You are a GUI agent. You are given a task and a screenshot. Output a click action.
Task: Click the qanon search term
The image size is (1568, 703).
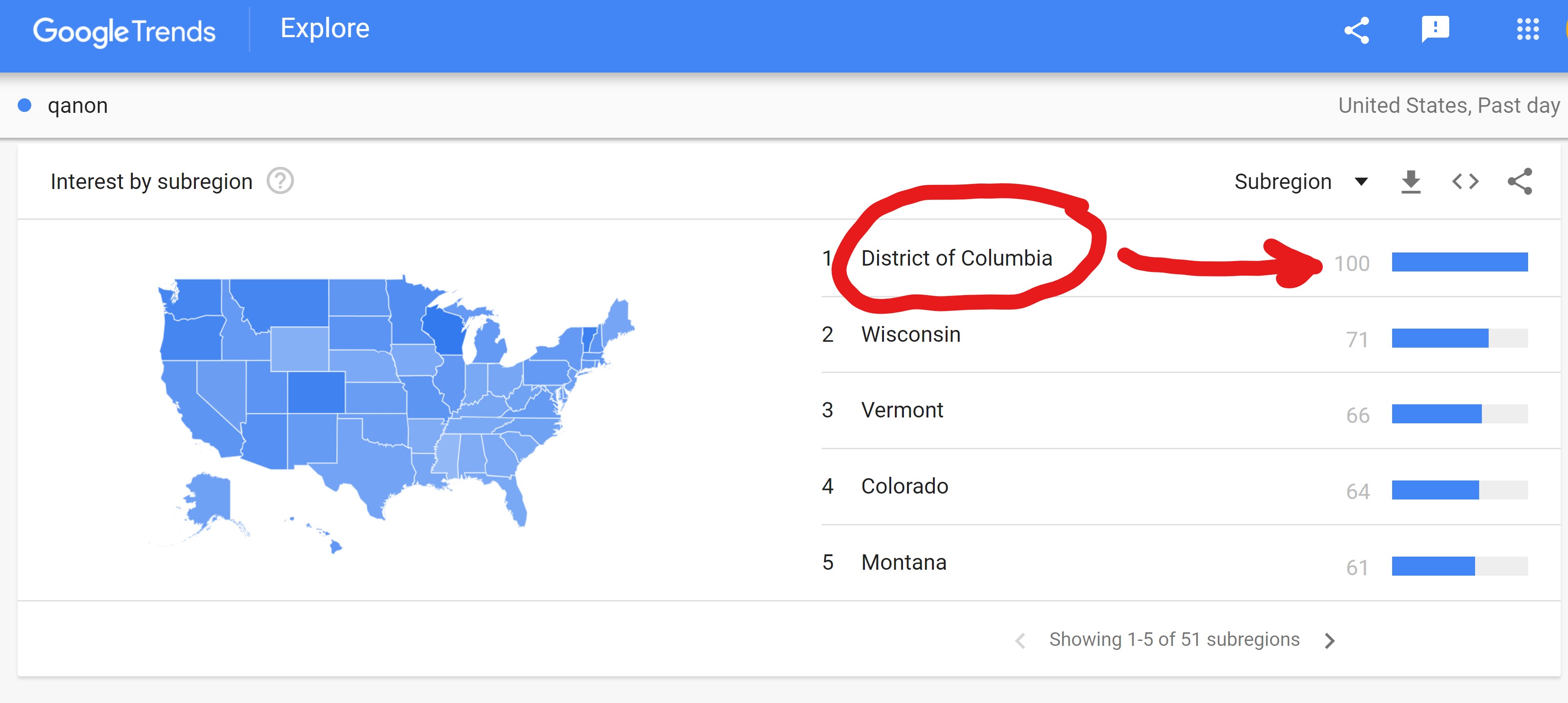pyautogui.click(x=78, y=105)
